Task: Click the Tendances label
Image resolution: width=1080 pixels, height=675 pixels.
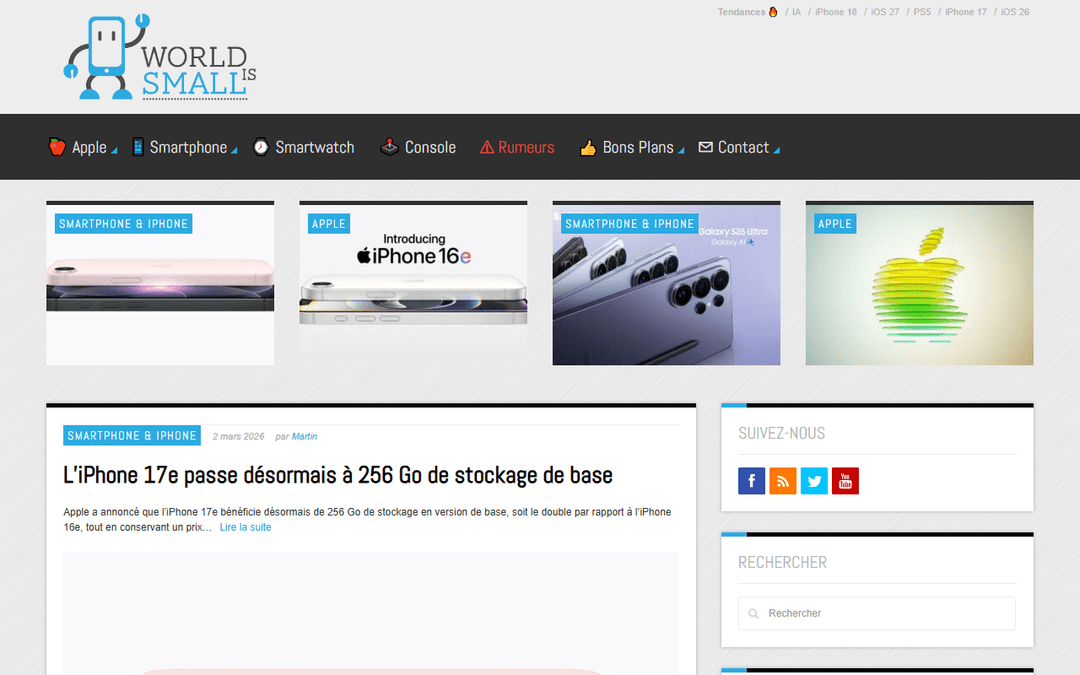Action: coord(741,12)
